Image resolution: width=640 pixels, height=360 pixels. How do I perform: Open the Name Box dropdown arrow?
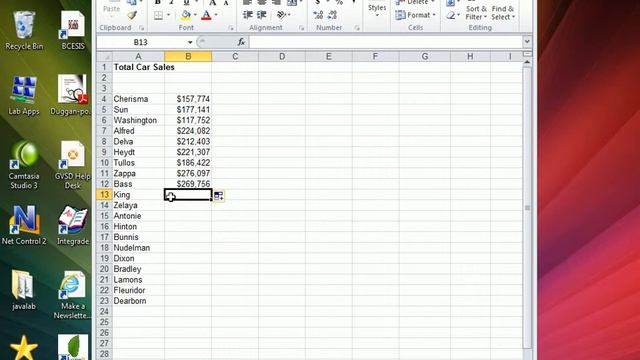click(x=190, y=42)
